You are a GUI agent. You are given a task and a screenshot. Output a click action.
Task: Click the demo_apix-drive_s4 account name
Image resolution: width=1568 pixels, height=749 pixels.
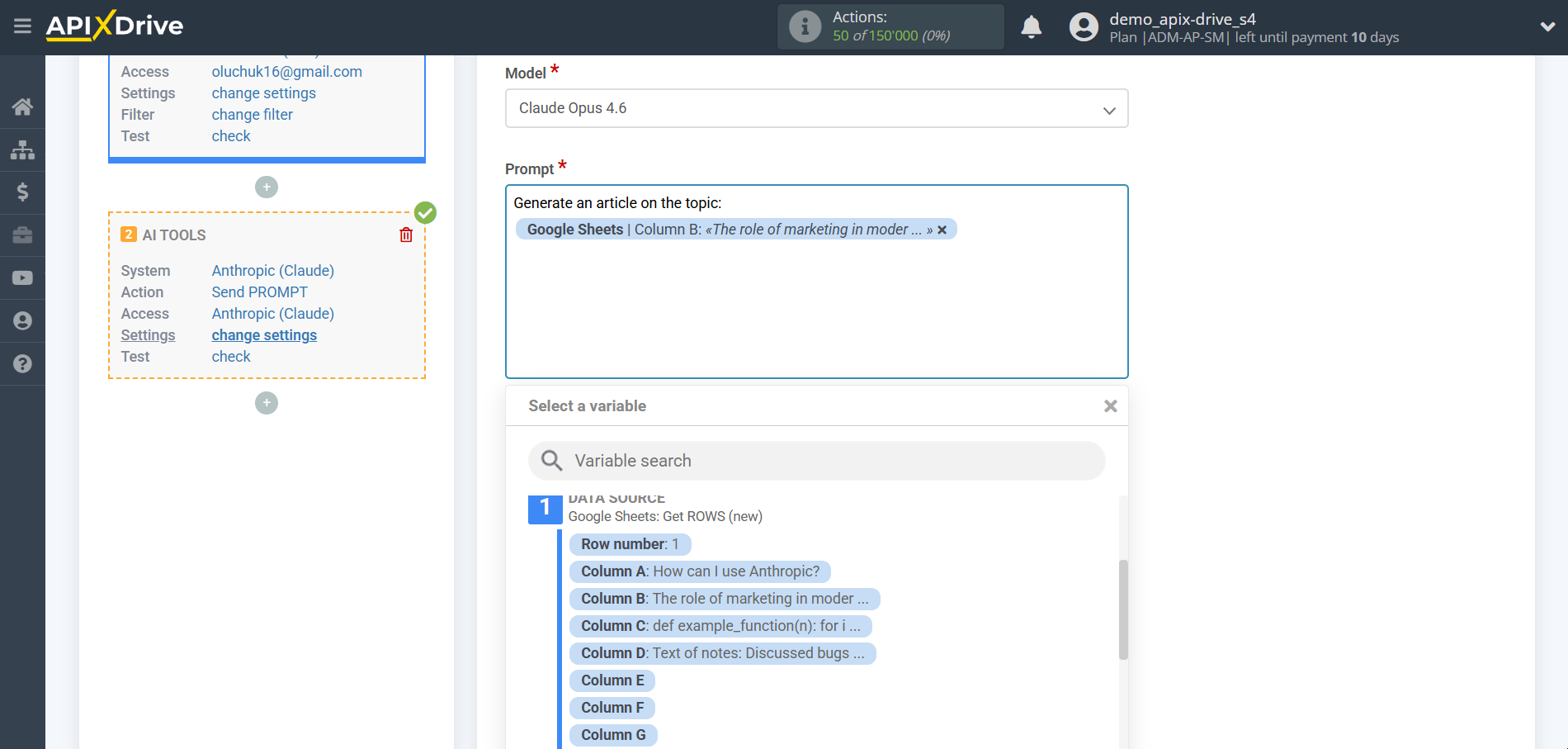point(1182,19)
